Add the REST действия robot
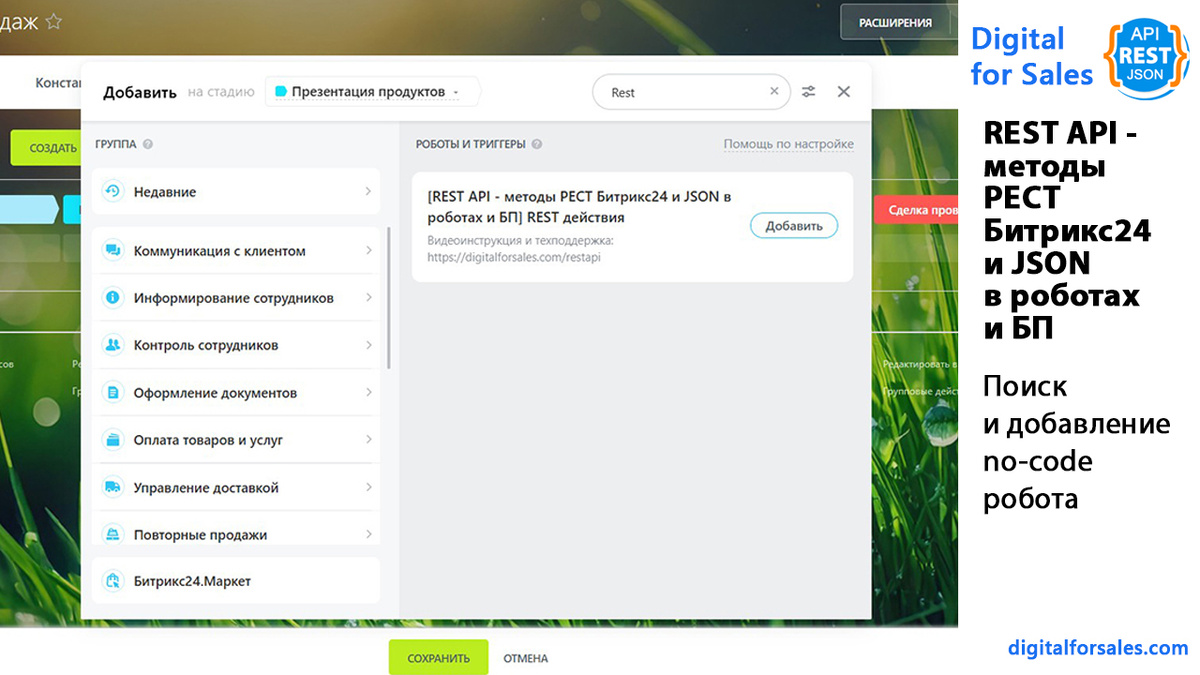Image resolution: width=1200 pixels, height=675 pixels. (x=793, y=226)
